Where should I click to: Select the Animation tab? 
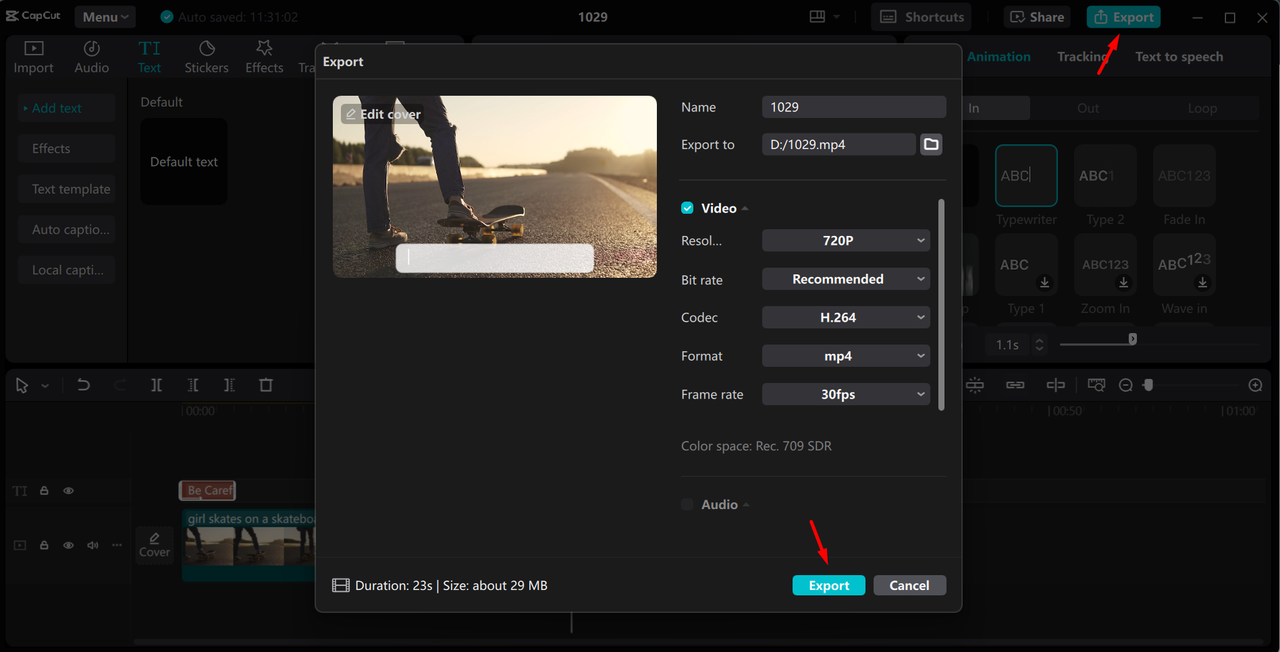click(x=998, y=57)
